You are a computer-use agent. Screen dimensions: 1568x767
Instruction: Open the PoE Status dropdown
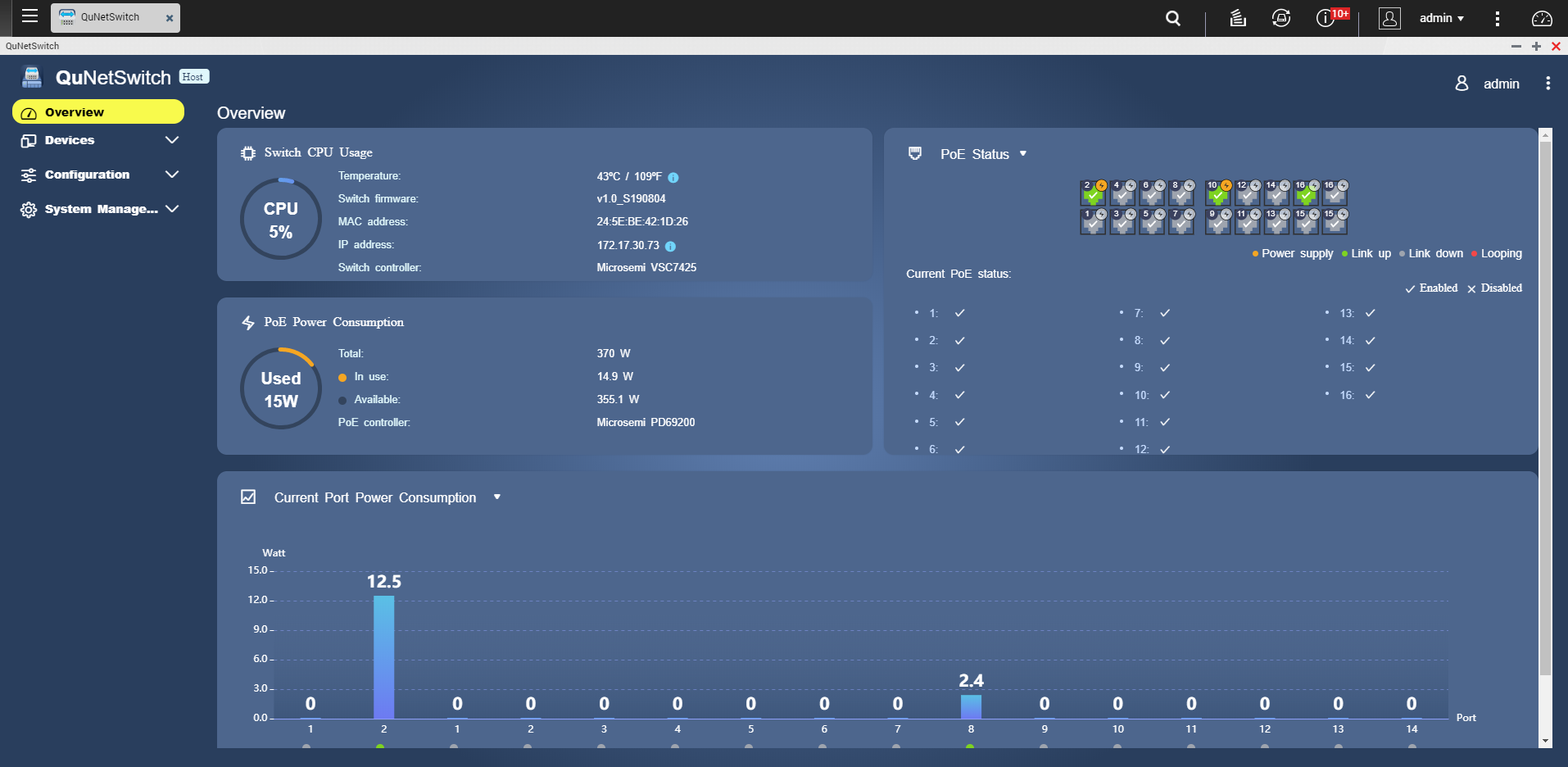tap(1022, 154)
